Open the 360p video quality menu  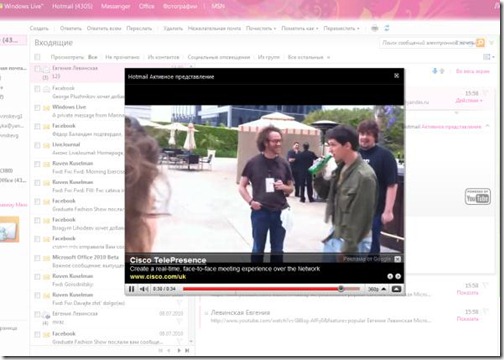click(377, 289)
